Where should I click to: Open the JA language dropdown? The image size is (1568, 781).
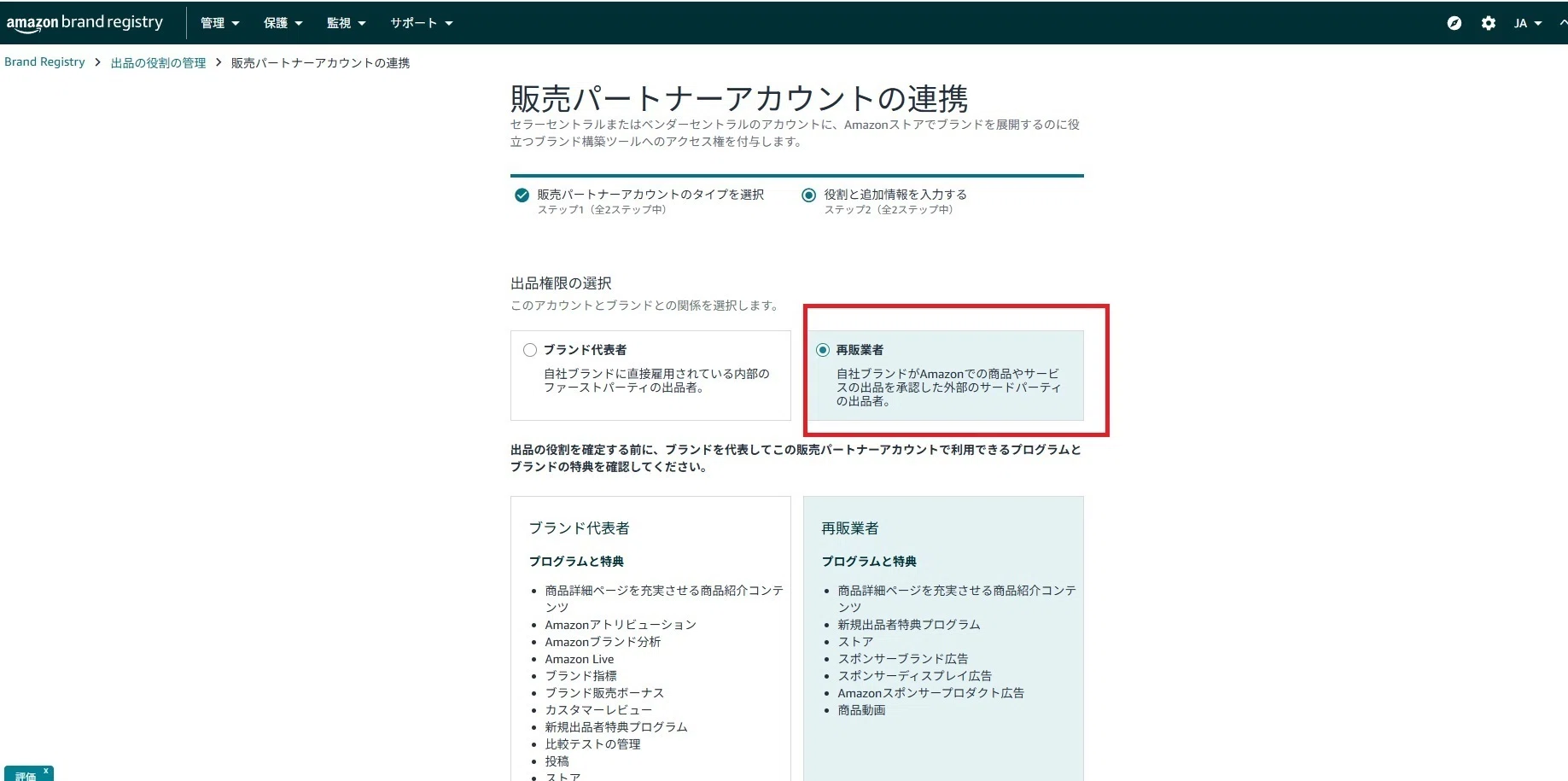point(1528,23)
